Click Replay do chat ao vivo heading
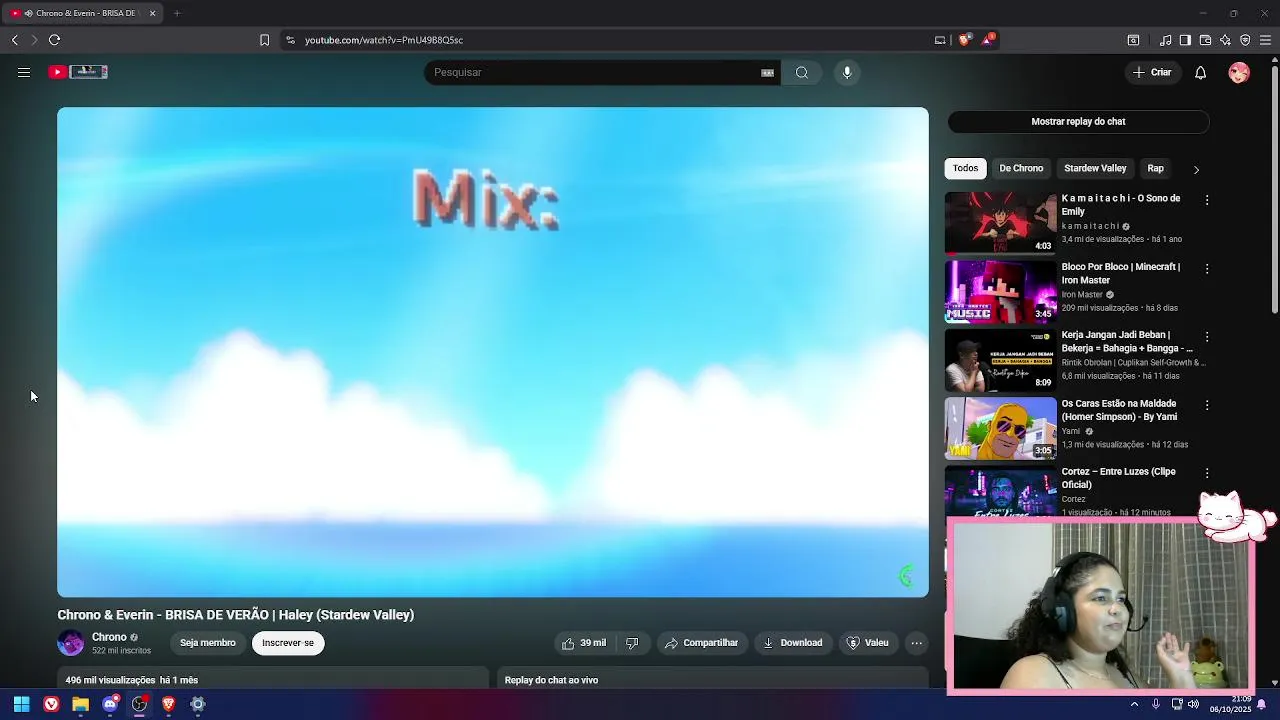 tap(551, 680)
